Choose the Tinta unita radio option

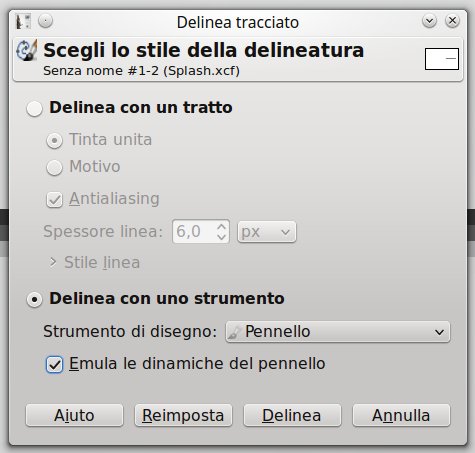54,140
